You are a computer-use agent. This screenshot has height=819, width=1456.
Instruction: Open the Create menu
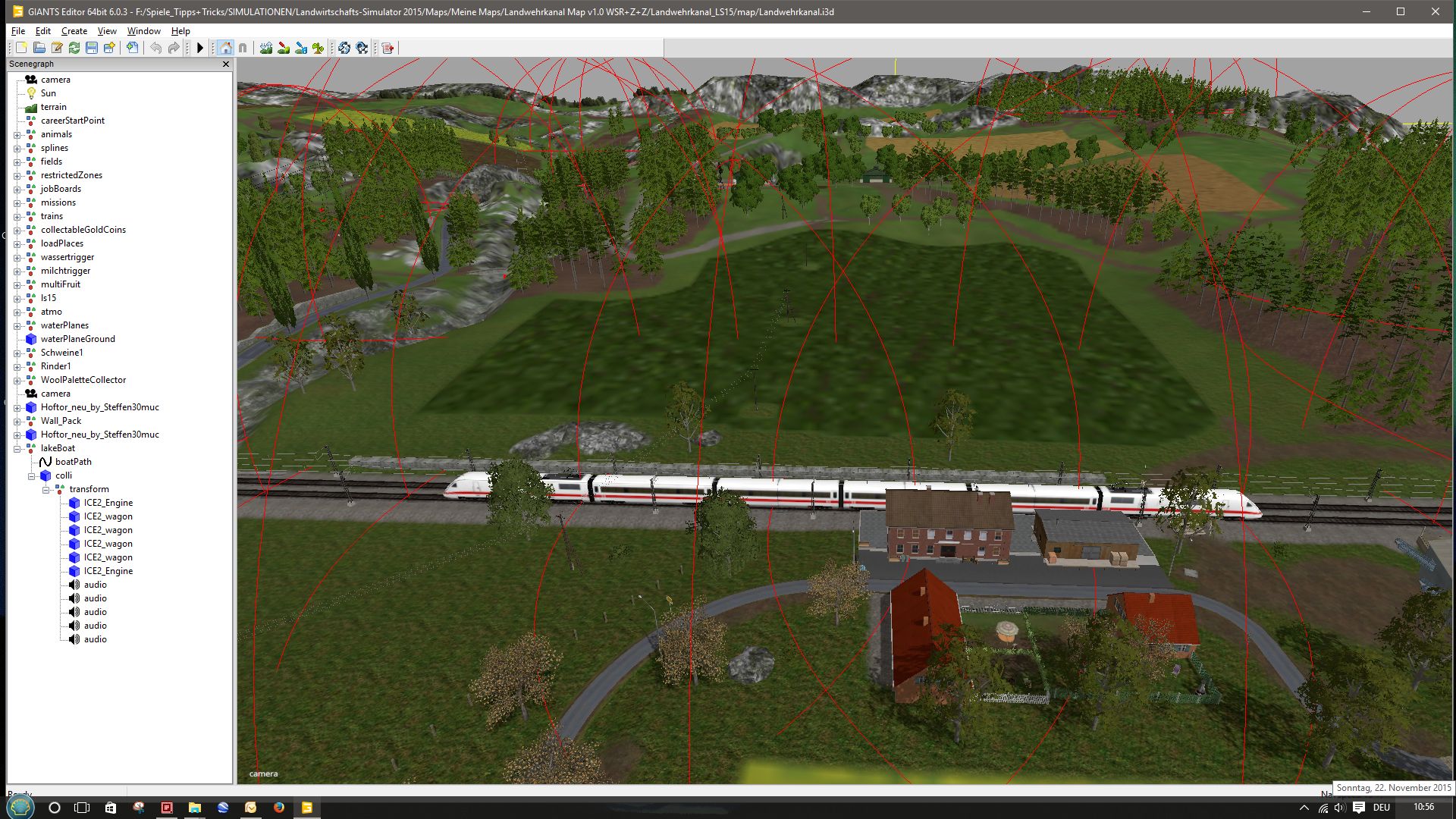coord(74,31)
